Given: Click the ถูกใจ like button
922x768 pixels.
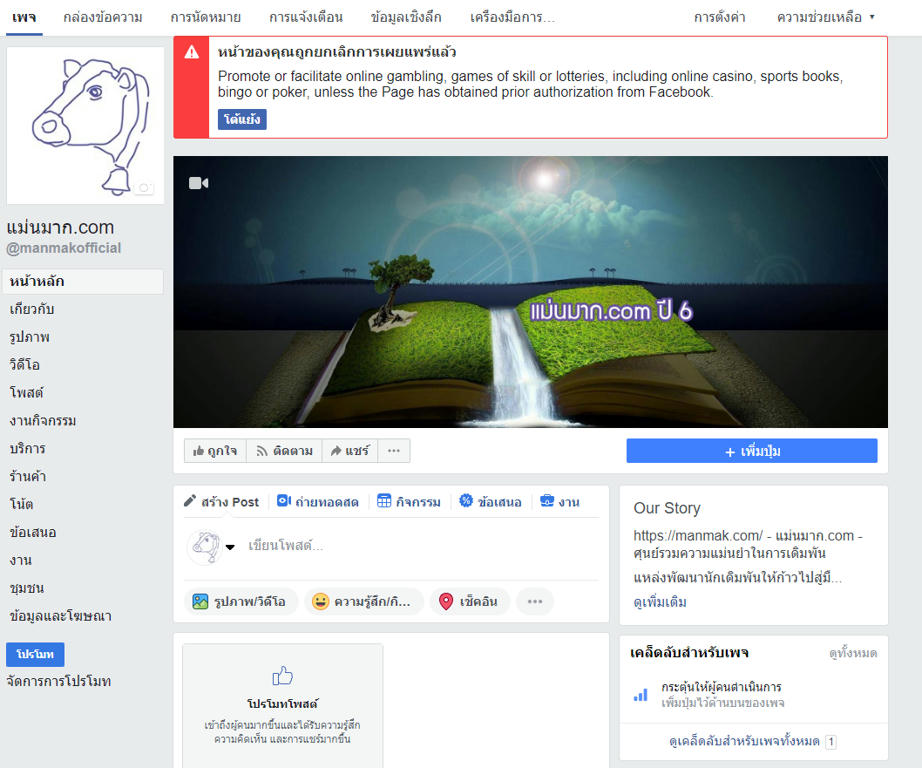Looking at the screenshot, I should click(215, 451).
